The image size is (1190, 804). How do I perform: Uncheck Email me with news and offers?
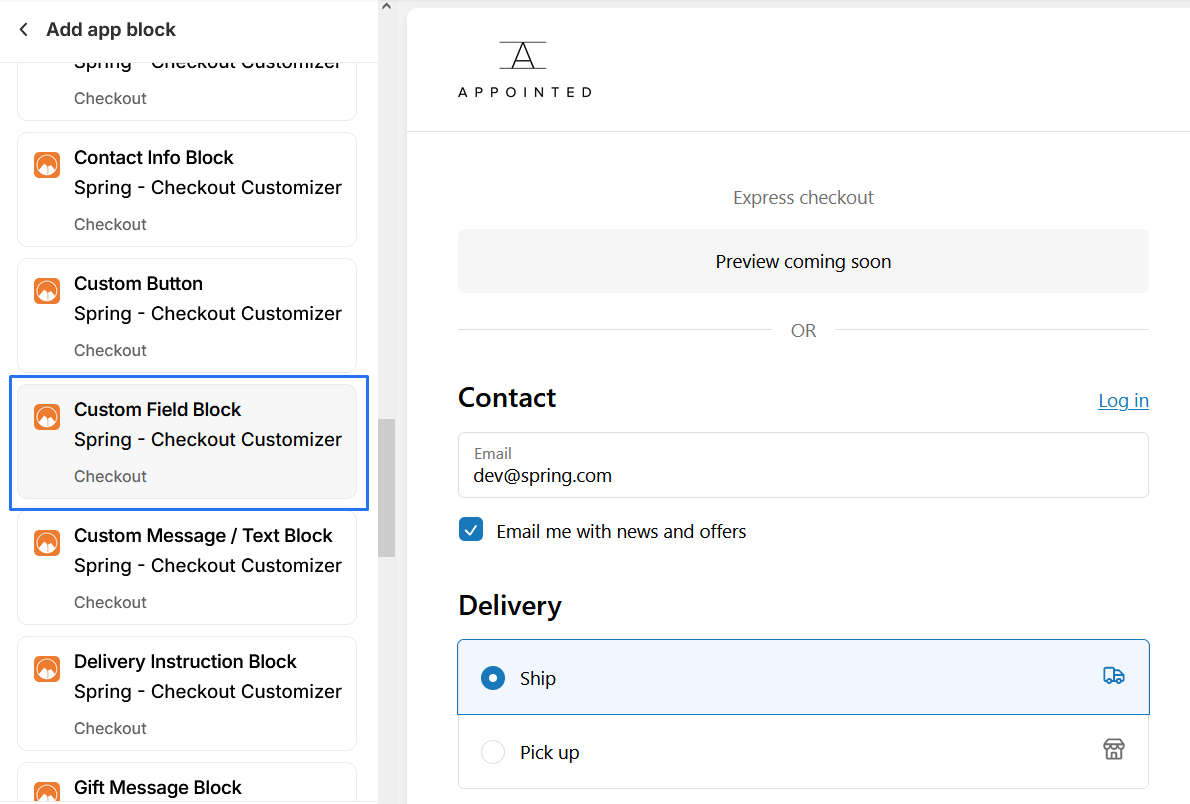click(x=470, y=529)
